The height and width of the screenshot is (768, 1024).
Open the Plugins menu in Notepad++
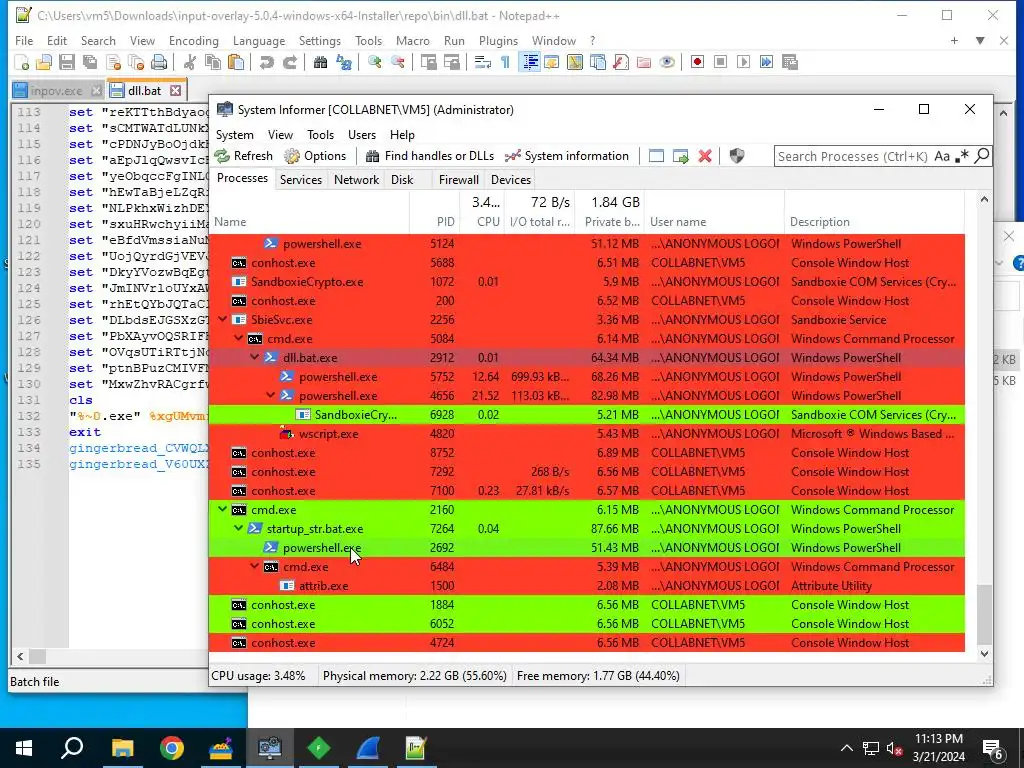(498, 40)
